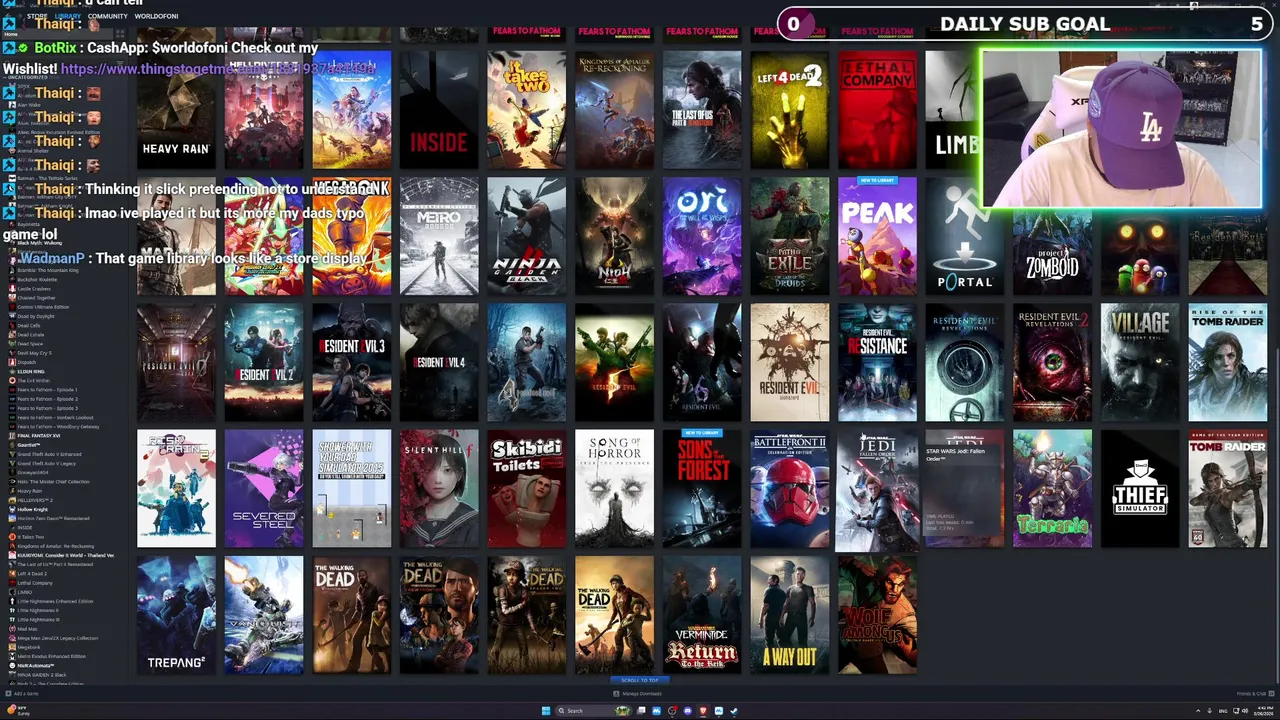Open the volume control in system tray
Viewport: 1280px width, 720px height.
(x=1245, y=711)
